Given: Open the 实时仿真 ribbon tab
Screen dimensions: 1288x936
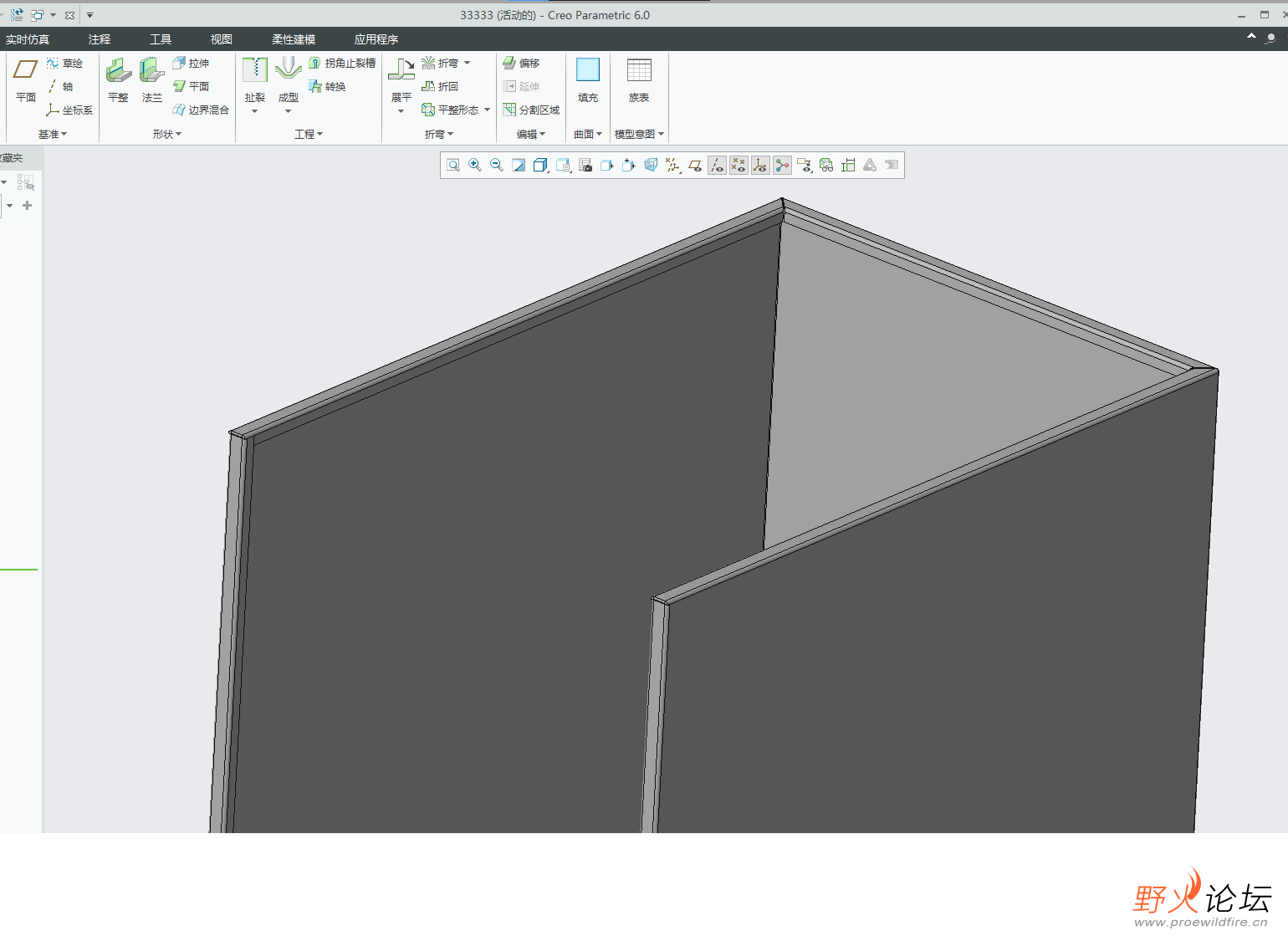Looking at the screenshot, I should click(28, 39).
